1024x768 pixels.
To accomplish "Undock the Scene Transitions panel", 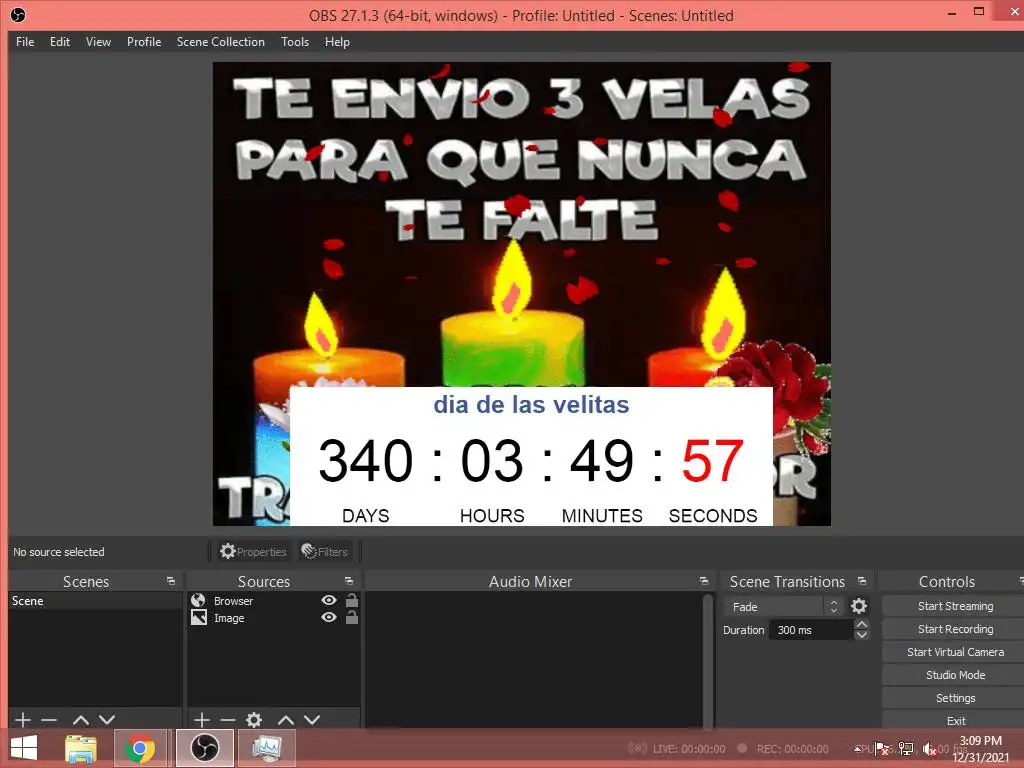I will (x=862, y=581).
